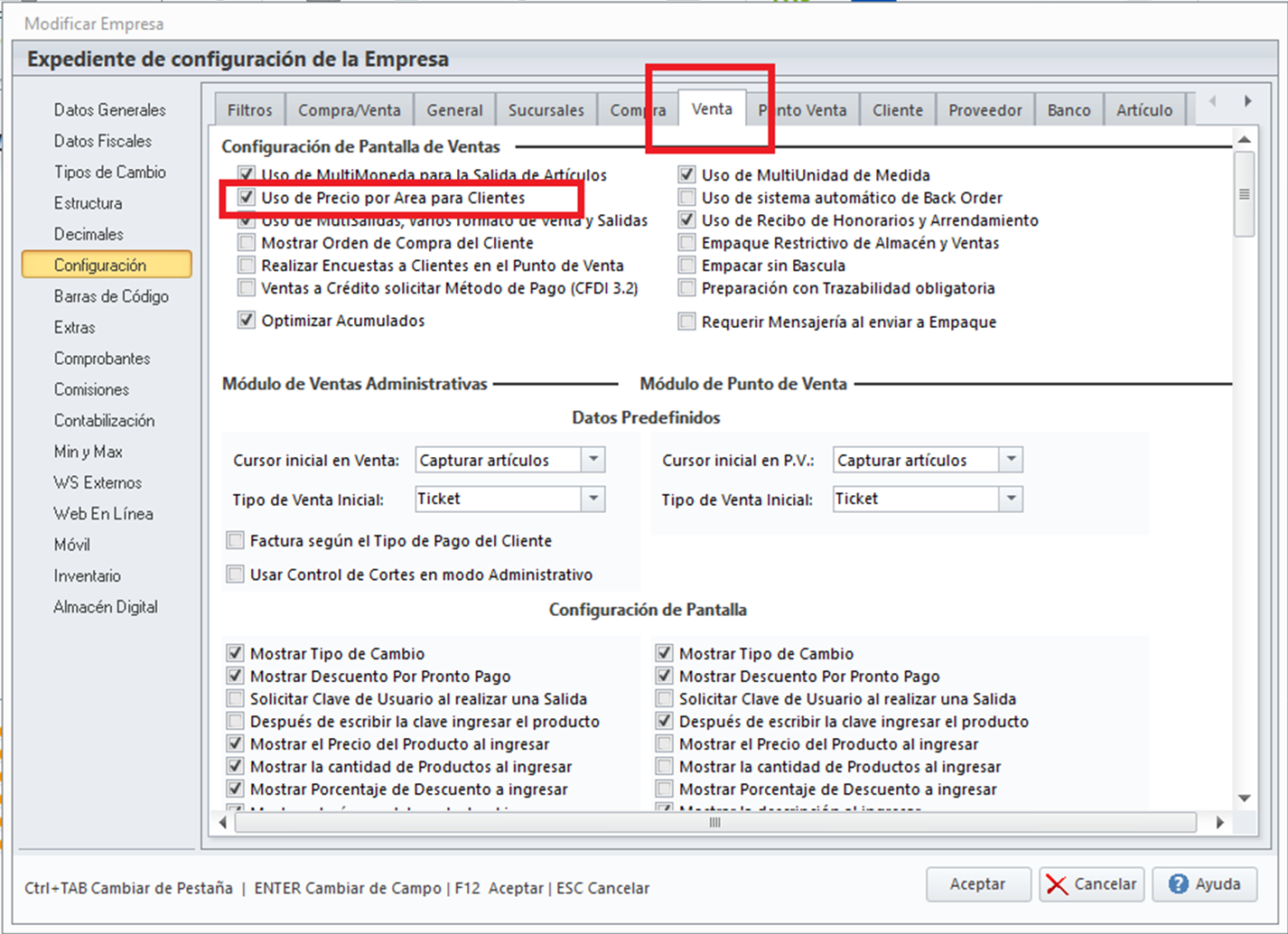Open Tipos de Cambio section
Image resolution: width=1288 pixels, height=934 pixels.
[x=110, y=172]
